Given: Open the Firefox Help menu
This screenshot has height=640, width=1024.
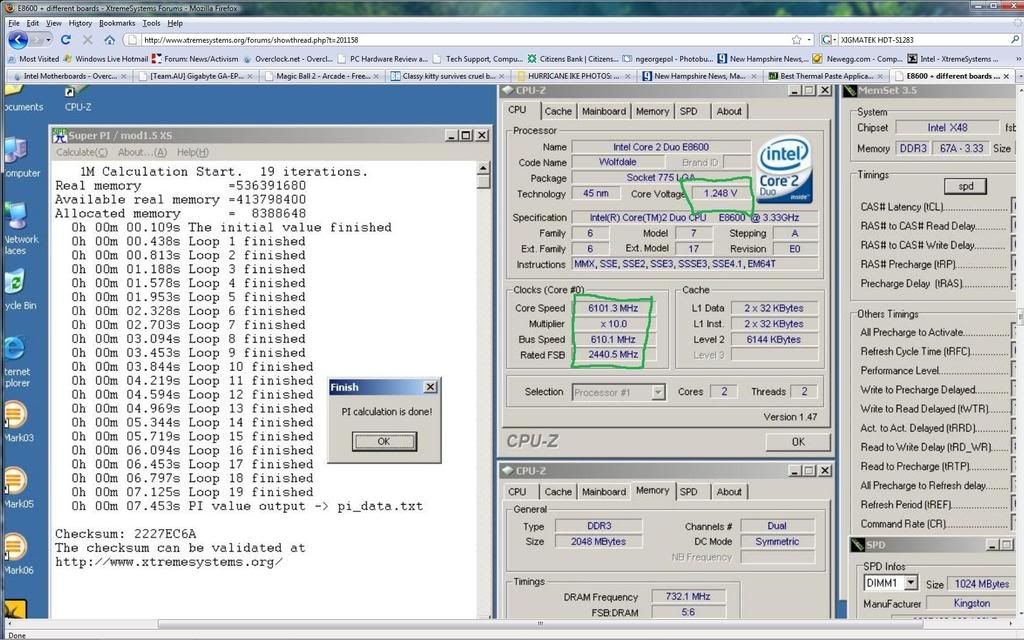Looking at the screenshot, I should (175, 23).
